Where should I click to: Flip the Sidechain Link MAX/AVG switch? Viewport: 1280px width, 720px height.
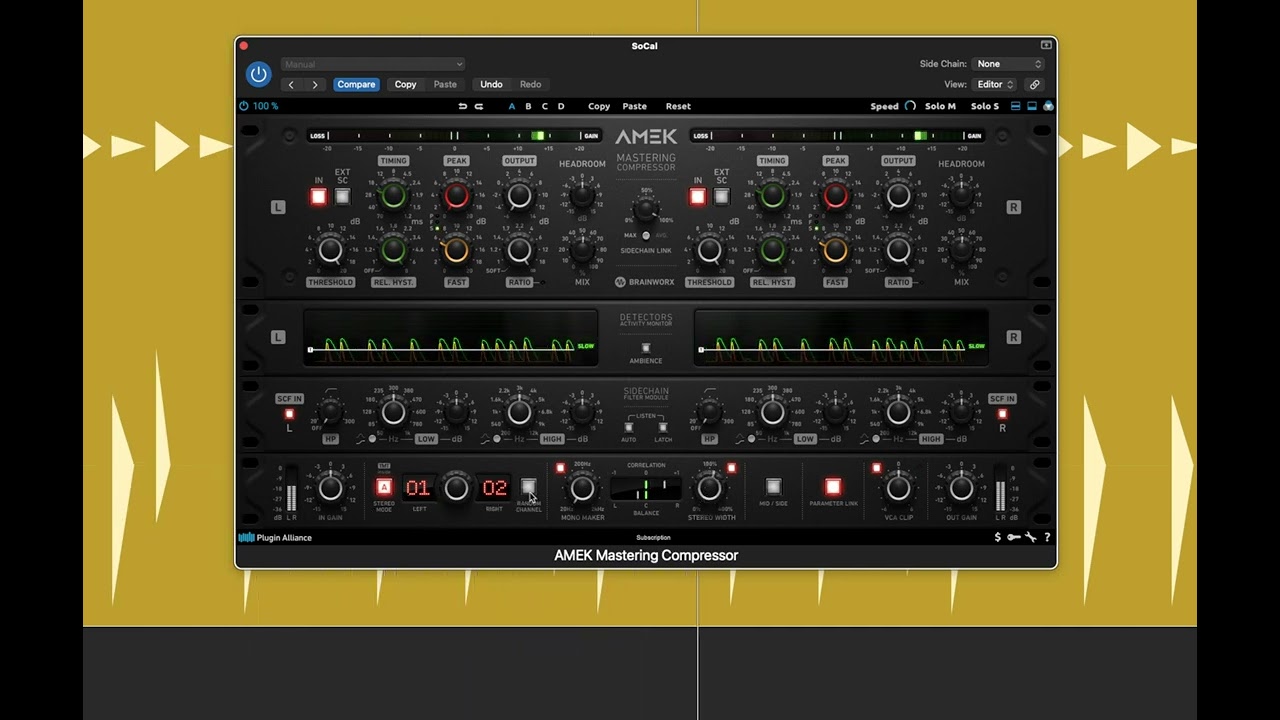coord(646,236)
